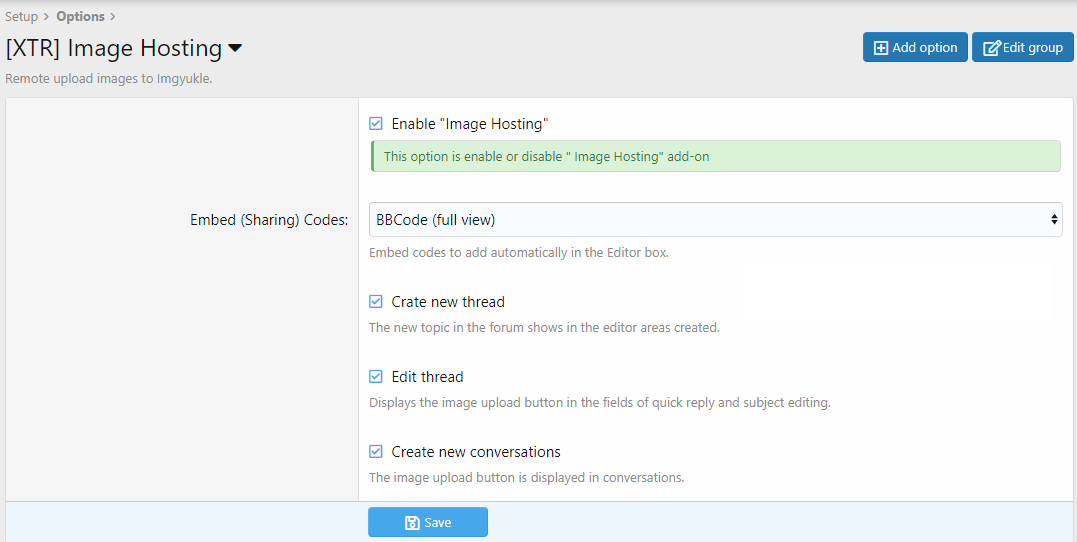1077x542 pixels.
Task: Click the pencil icon in Edit group
Action: [991, 48]
